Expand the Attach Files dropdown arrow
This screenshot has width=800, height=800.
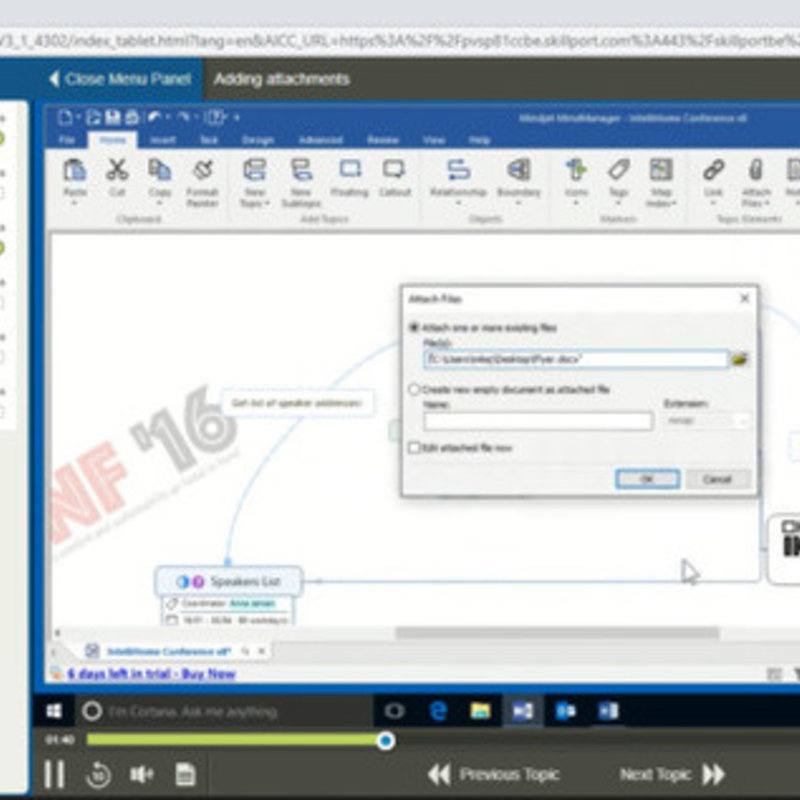coord(767,203)
